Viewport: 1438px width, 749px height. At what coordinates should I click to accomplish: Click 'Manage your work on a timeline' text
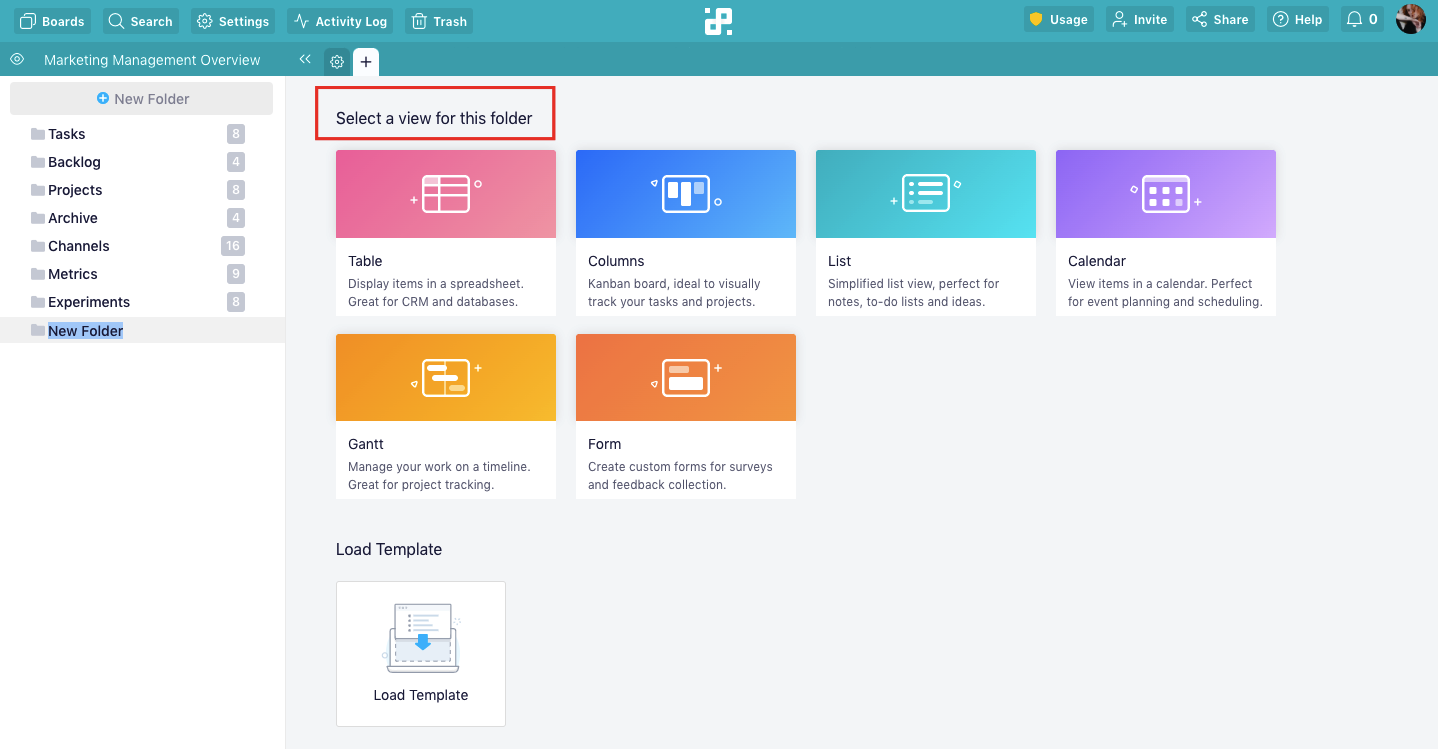[x=440, y=467]
